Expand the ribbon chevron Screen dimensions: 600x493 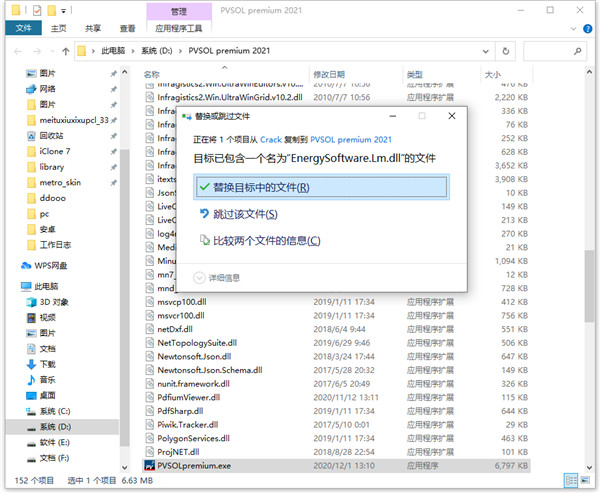(x=573, y=29)
